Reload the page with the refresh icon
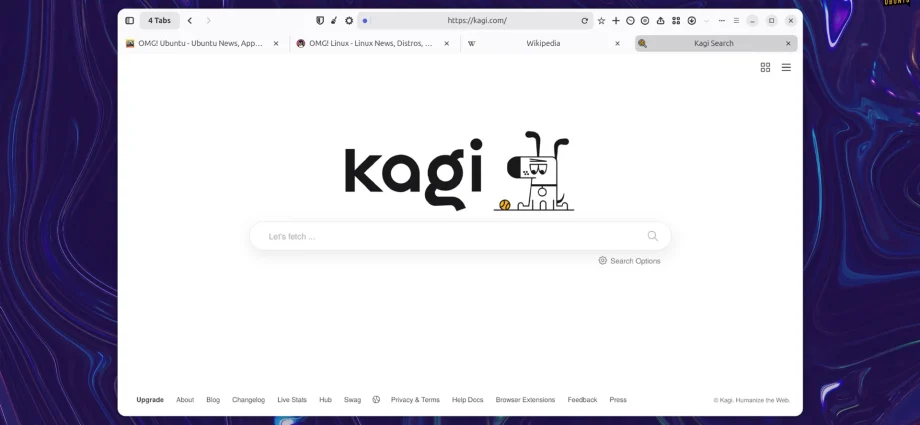920x425 pixels. pos(584,21)
